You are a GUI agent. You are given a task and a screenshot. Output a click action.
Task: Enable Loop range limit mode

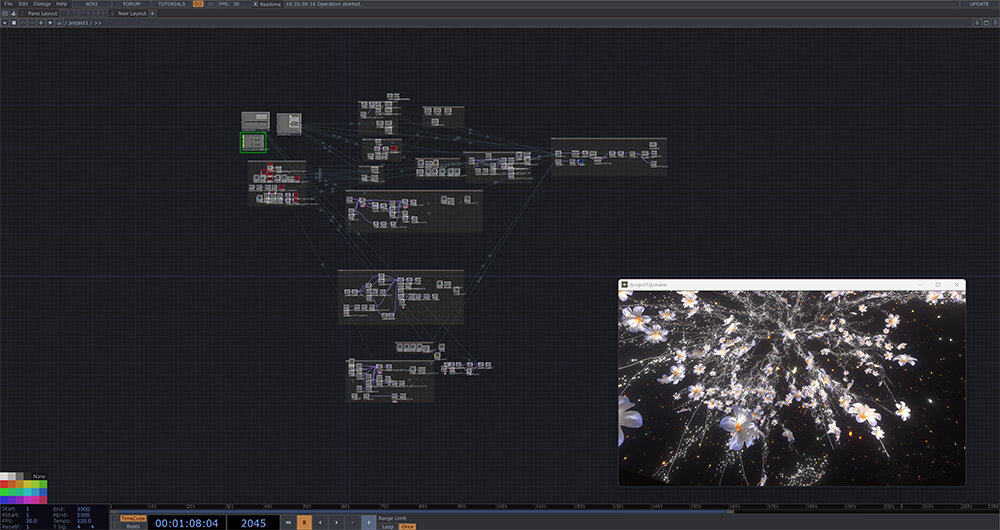[x=387, y=526]
